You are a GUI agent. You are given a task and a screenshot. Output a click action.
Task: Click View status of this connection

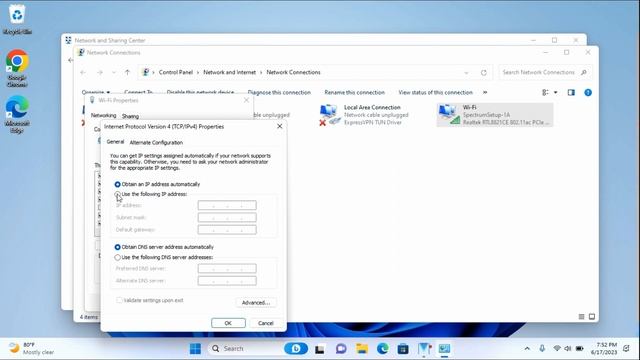click(436, 93)
